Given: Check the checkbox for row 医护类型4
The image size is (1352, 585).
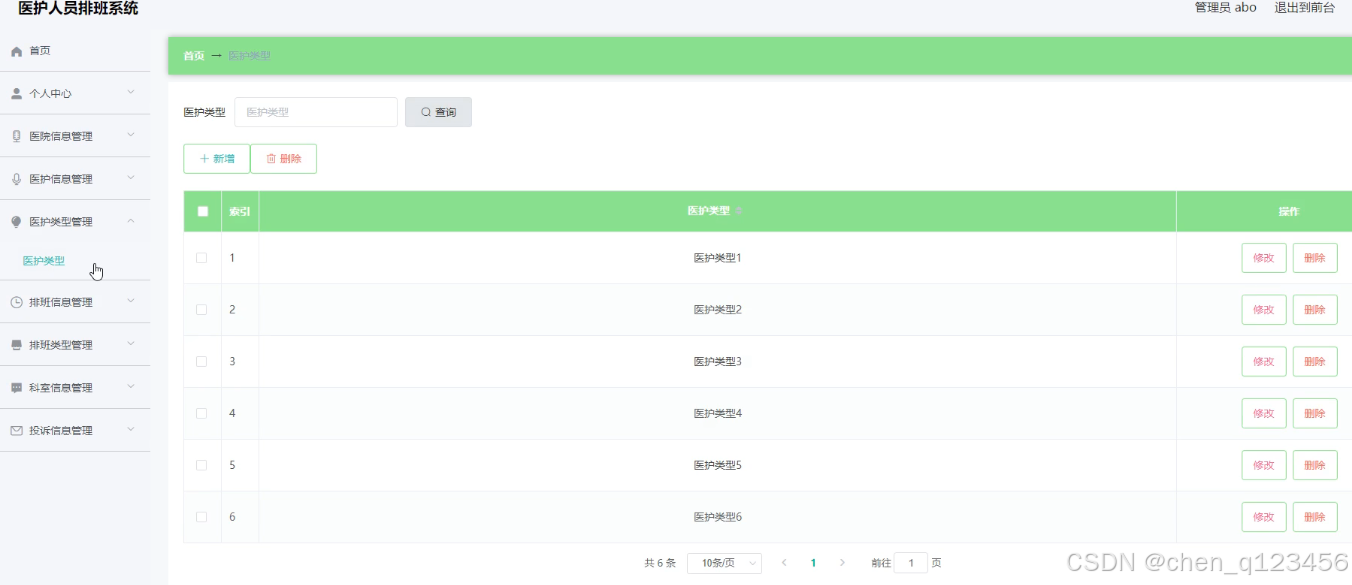Looking at the screenshot, I should [x=201, y=413].
